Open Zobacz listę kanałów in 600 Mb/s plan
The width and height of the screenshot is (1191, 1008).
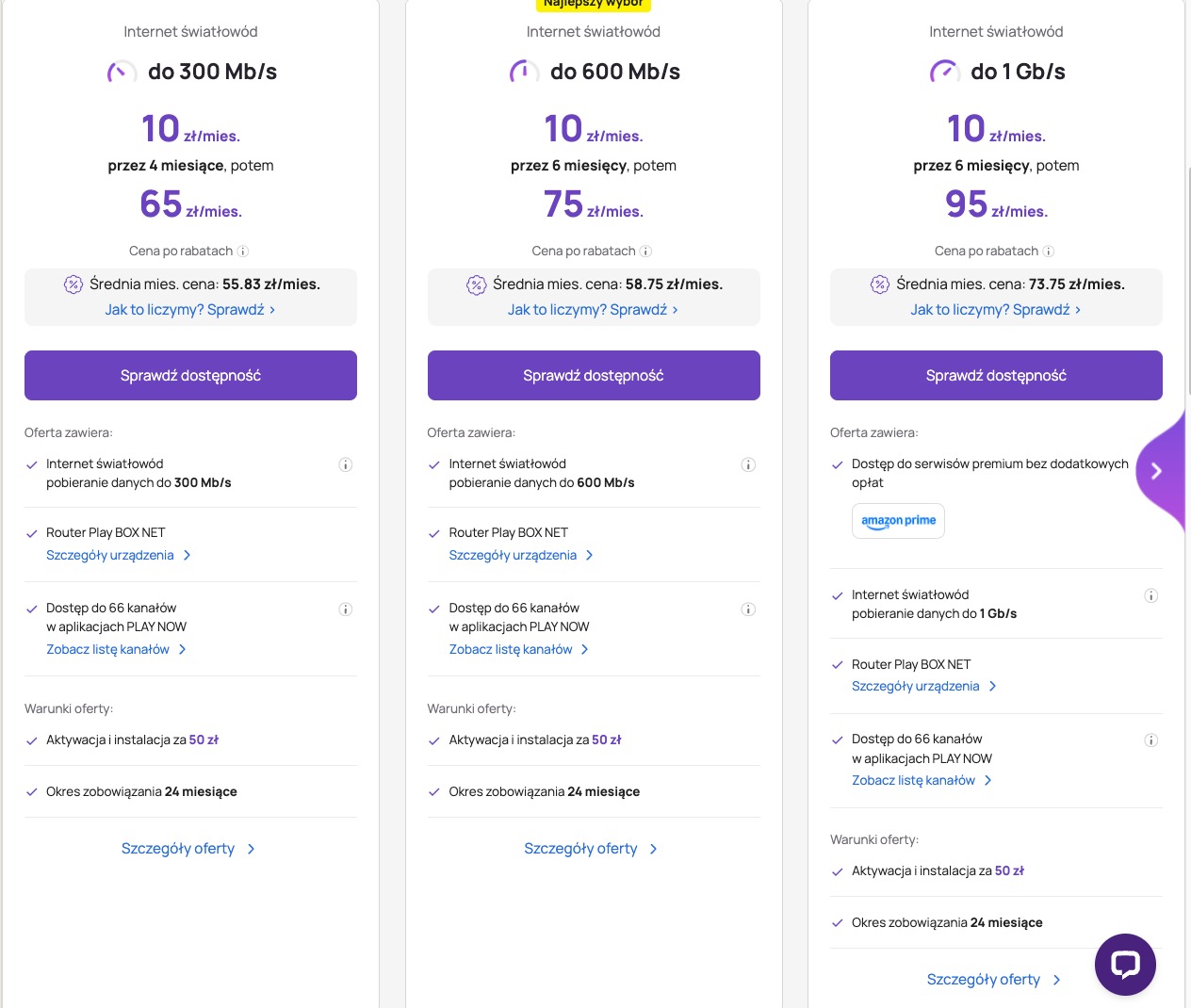pos(519,650)
